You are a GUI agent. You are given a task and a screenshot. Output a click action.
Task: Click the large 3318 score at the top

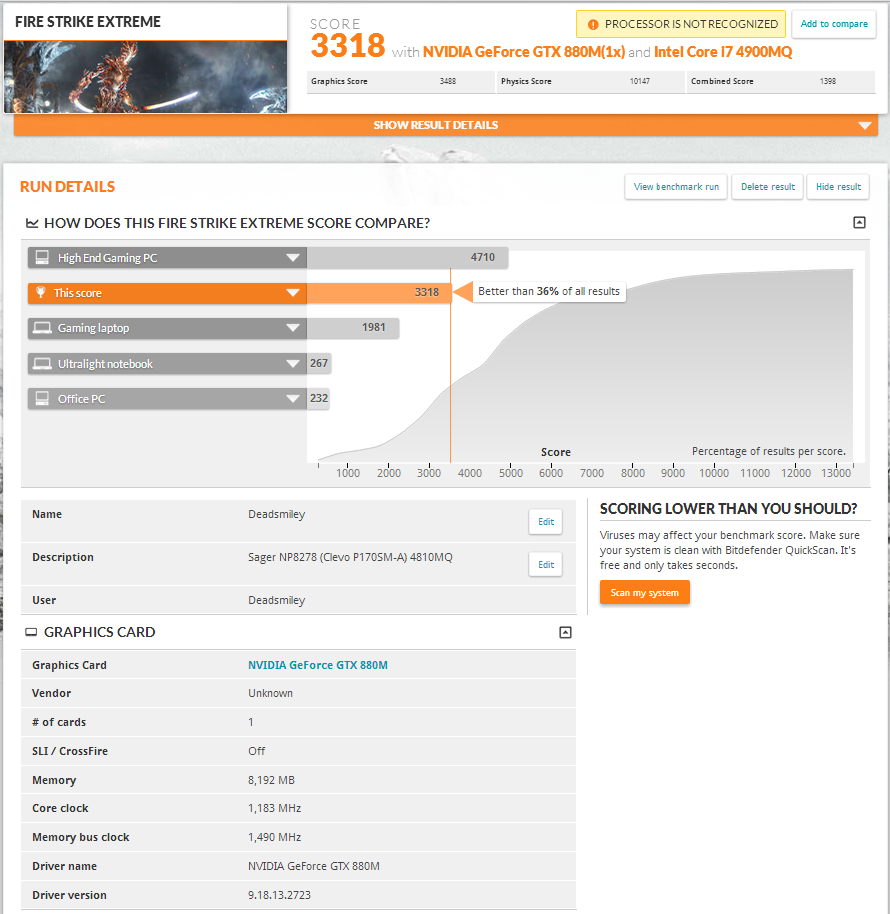348,45
